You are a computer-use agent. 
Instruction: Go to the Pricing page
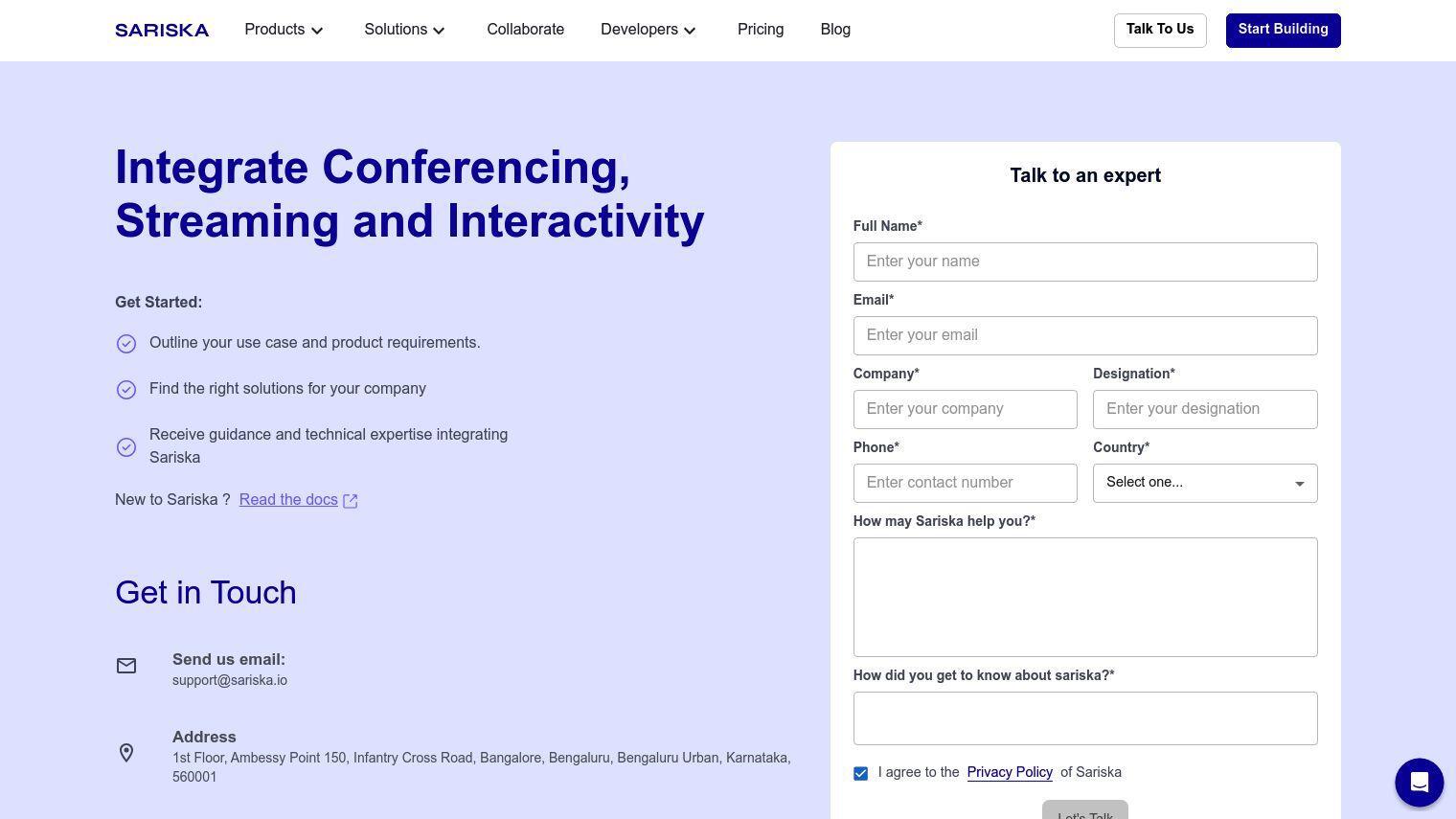point(761,30)
